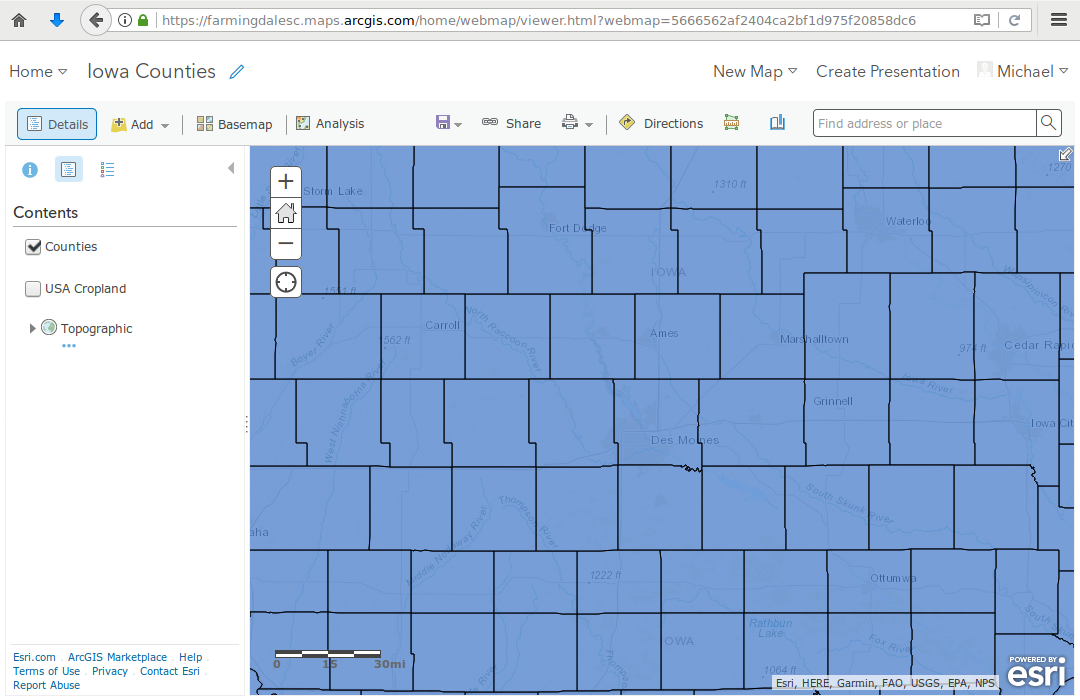Zoom in on the map
The image size is (1080, 700).
pos(286,182)
